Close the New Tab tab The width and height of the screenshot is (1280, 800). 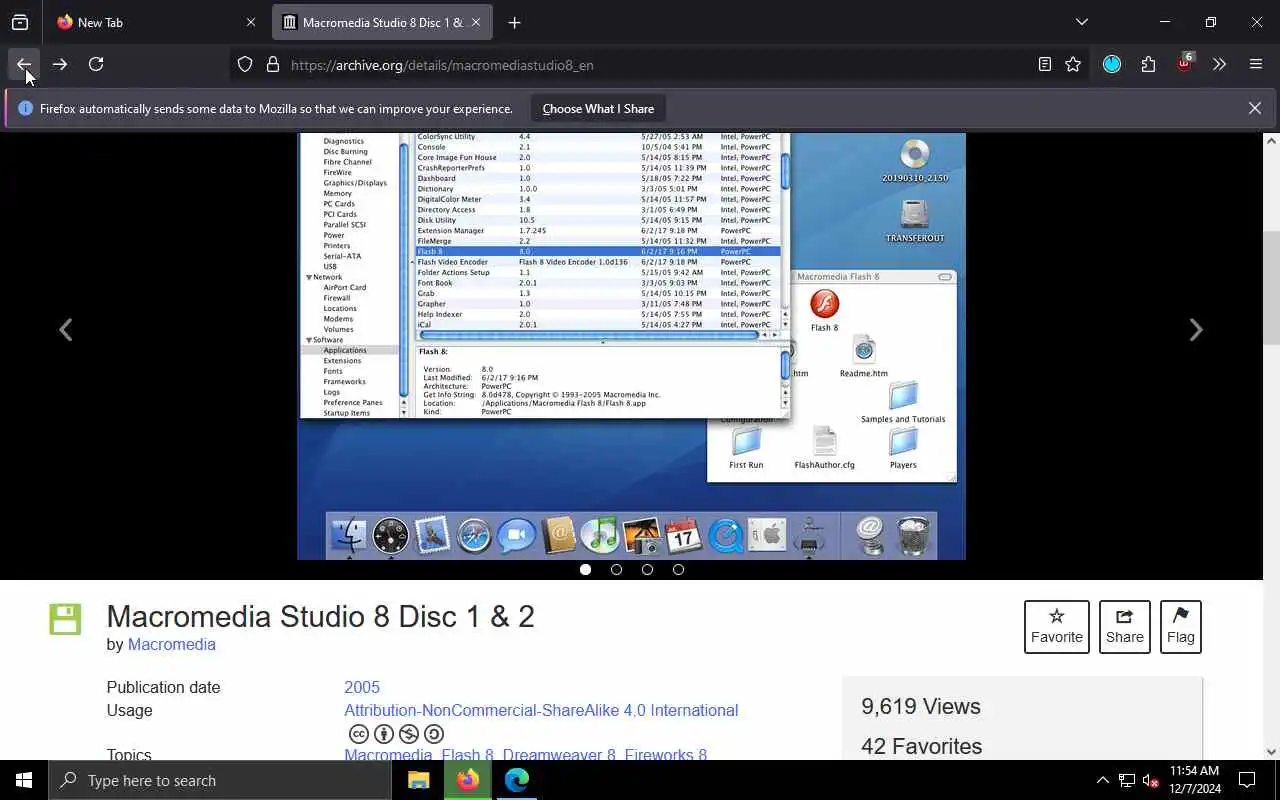point(251,22)
